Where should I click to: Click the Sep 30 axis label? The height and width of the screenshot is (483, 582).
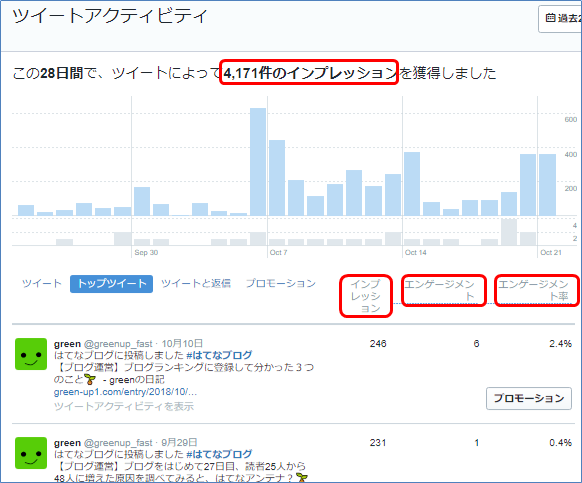pos(146,252)
